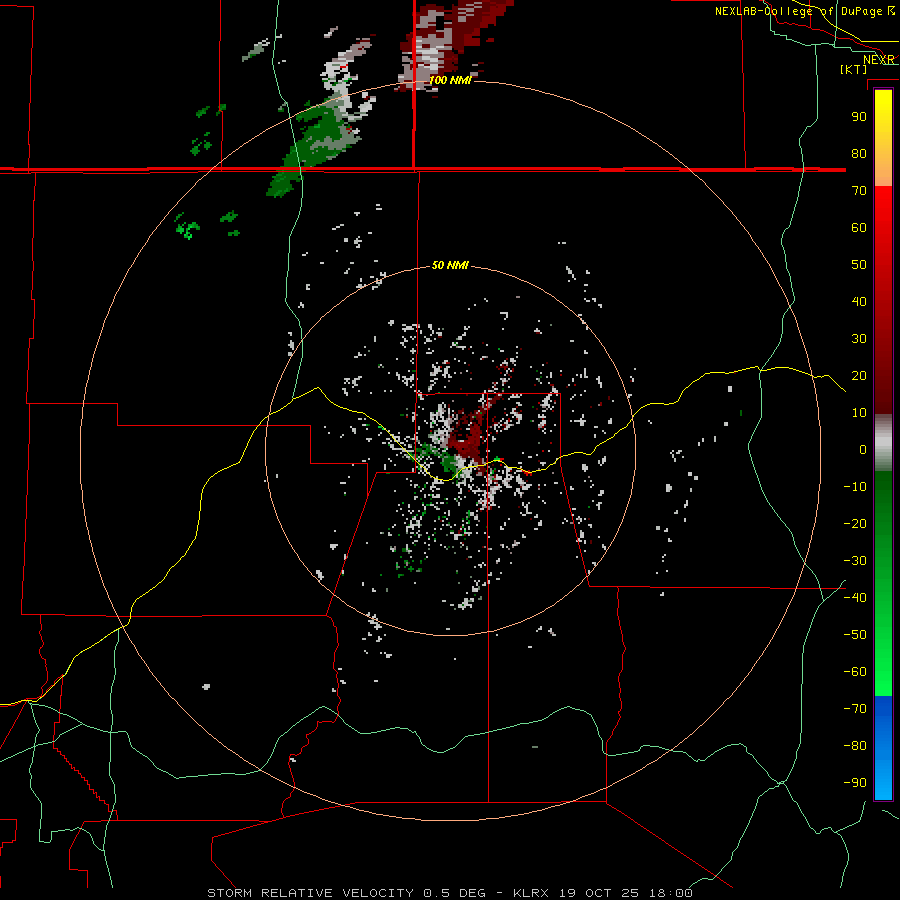
Task: Select the -90 value on the velocity scale
Action: tap(855, 783)
